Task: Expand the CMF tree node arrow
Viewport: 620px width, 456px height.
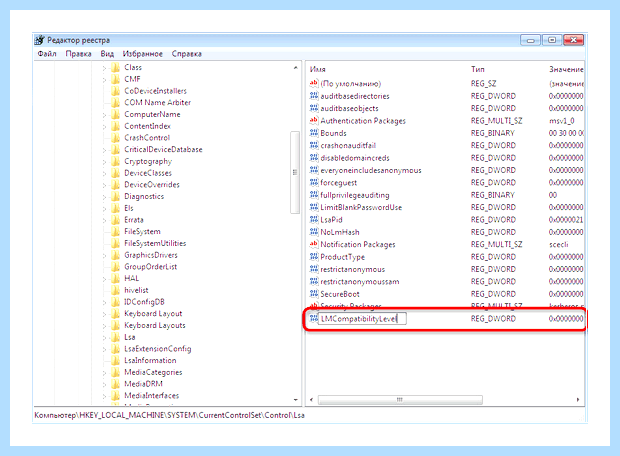Action: 104,79
